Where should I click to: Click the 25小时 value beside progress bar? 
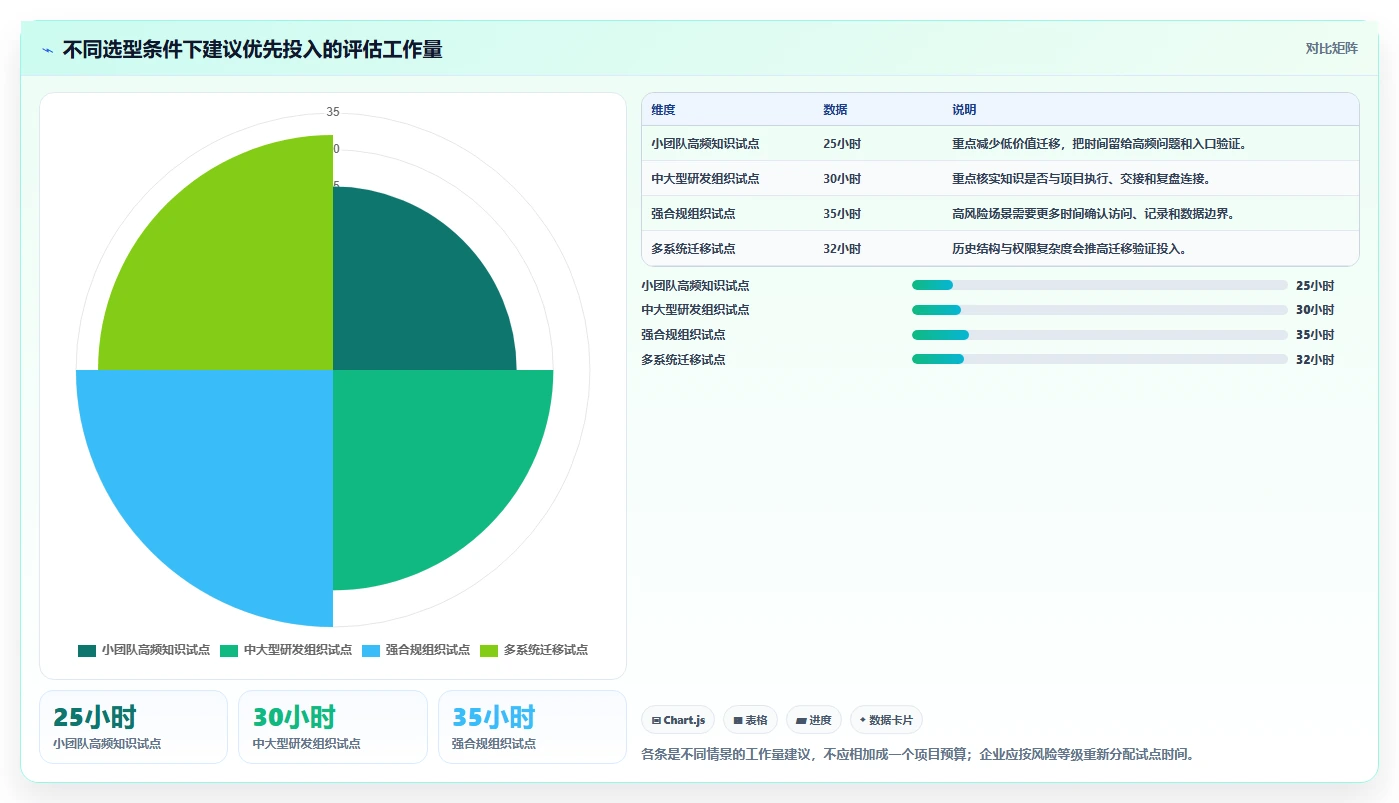click(1315, 285)
